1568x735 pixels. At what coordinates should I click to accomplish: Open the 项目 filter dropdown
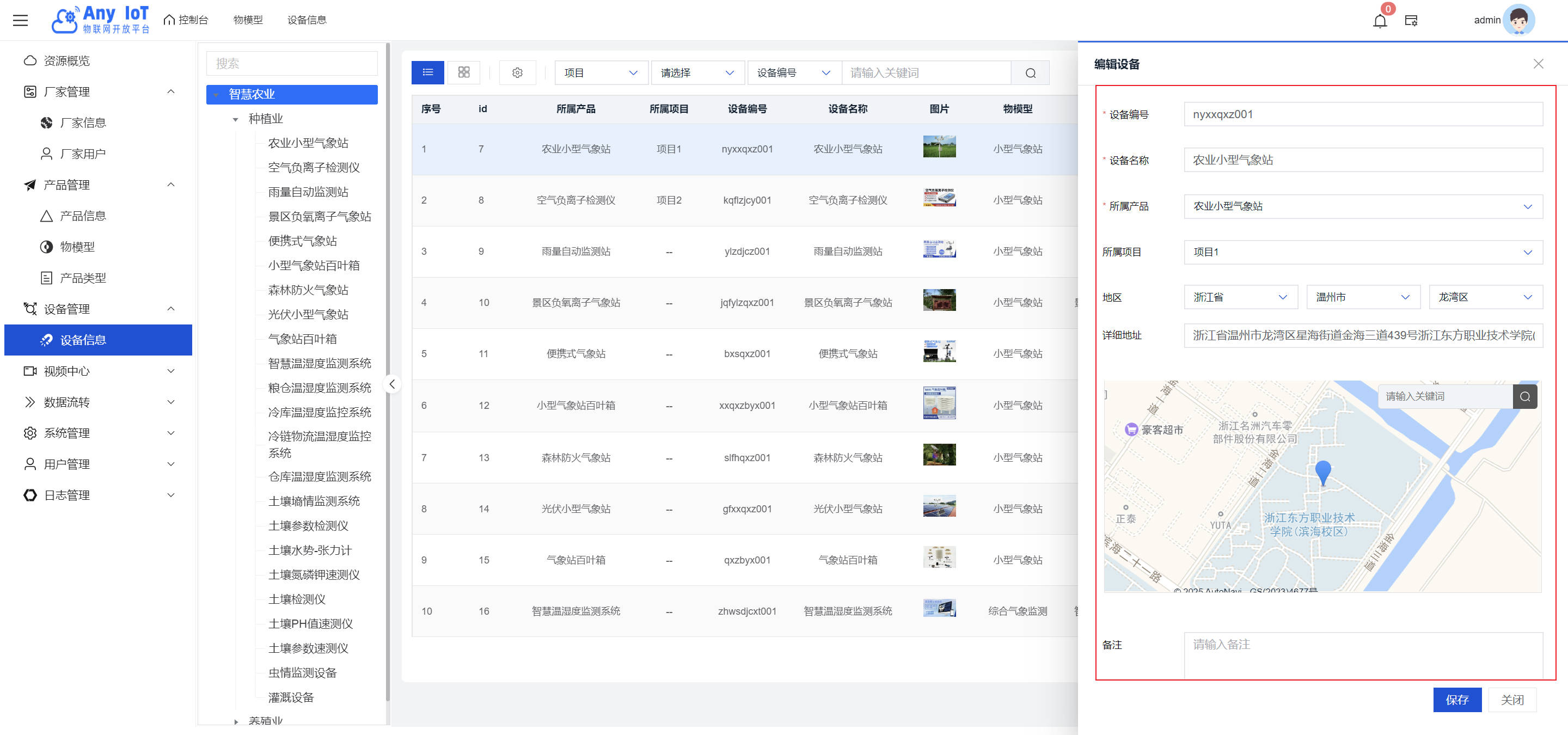click(x=600, y=73)
